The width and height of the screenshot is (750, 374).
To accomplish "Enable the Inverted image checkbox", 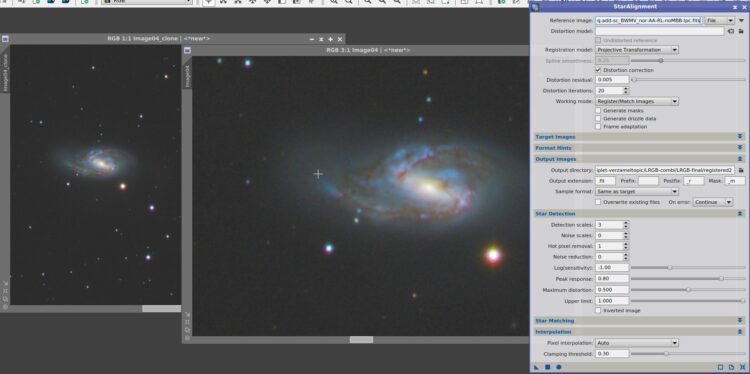I will pos(598,310).
